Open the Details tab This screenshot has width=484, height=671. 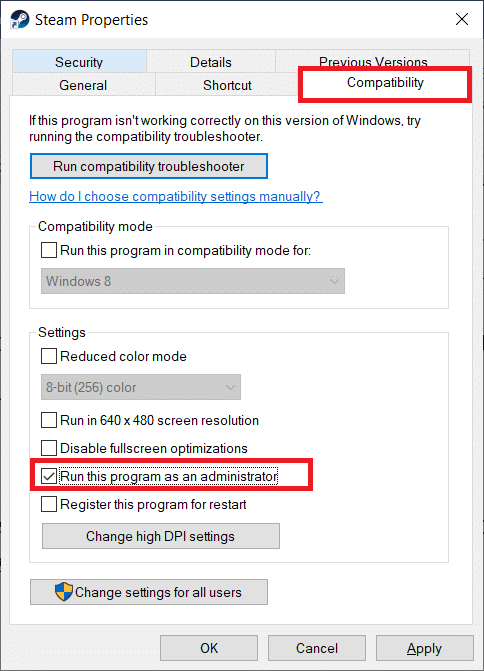[211, 62]
